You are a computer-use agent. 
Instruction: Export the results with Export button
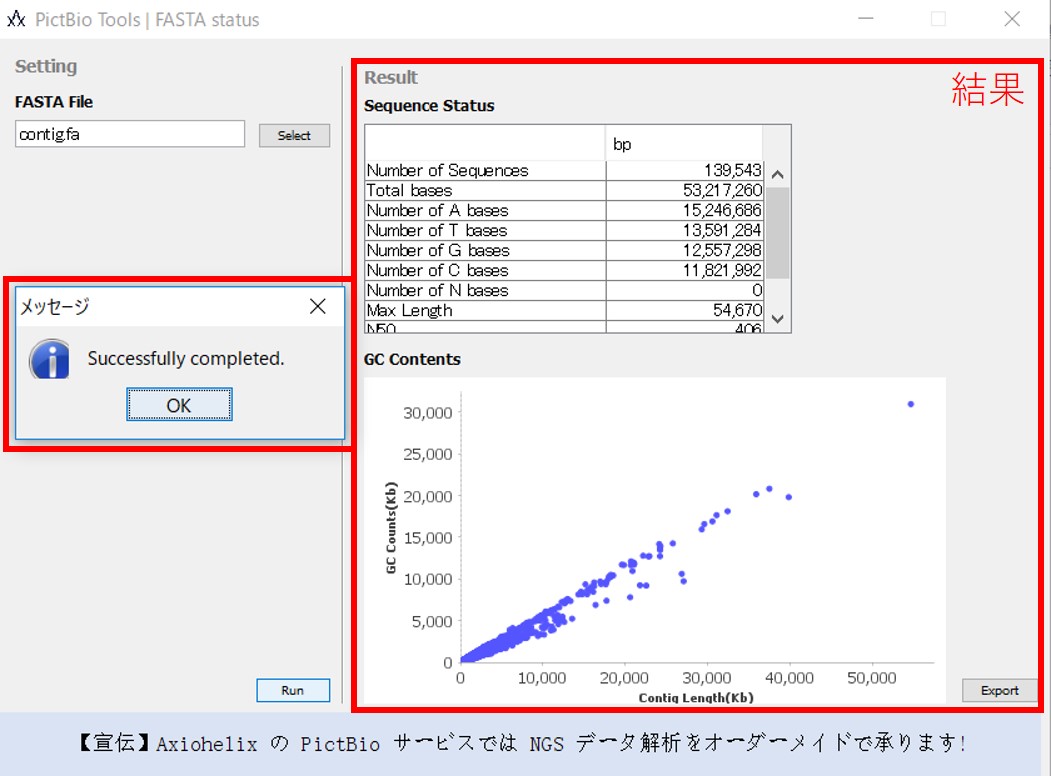[x=999, y=690]
